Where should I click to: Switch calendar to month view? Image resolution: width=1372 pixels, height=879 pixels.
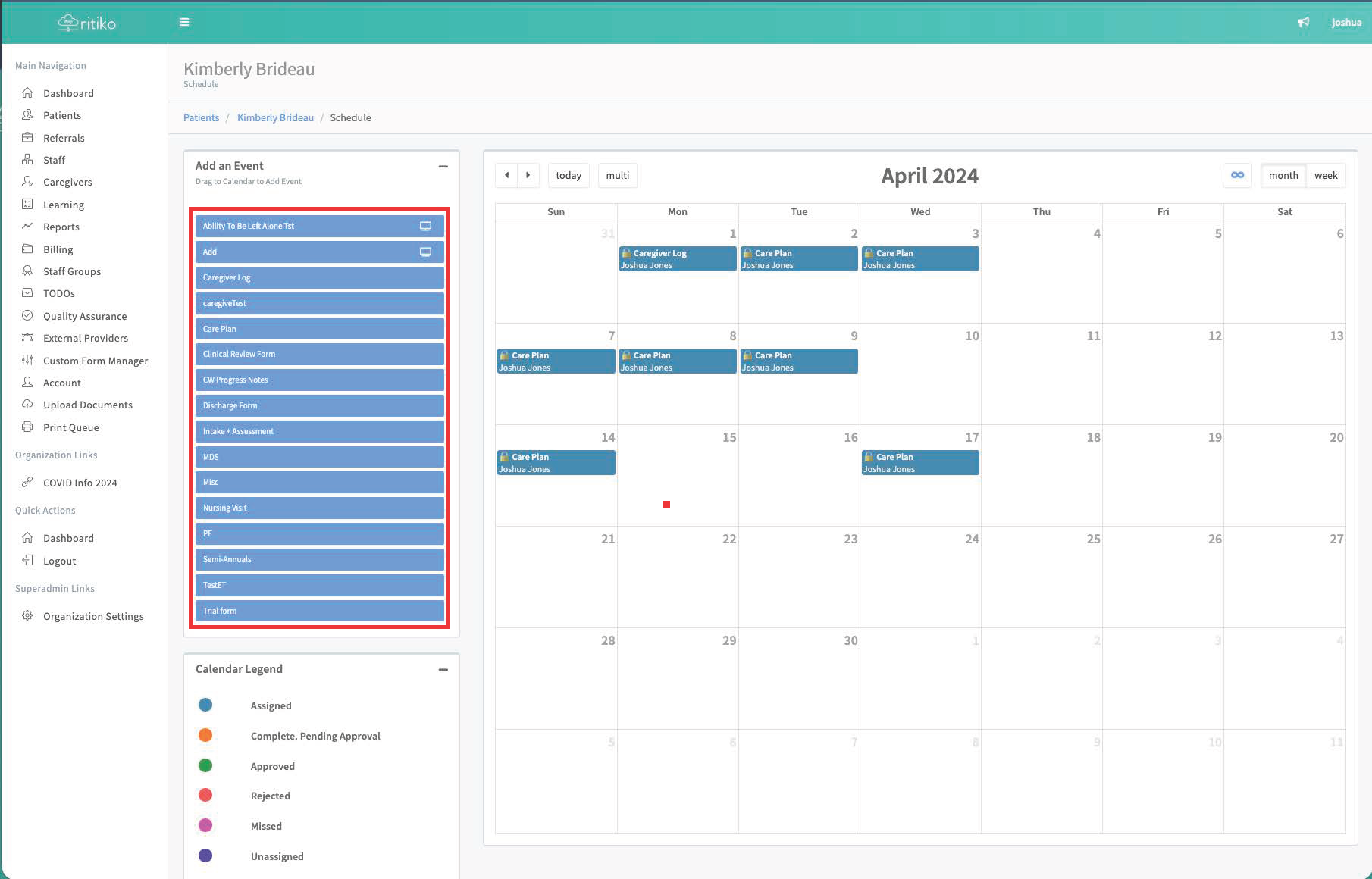coord(1283,175)
